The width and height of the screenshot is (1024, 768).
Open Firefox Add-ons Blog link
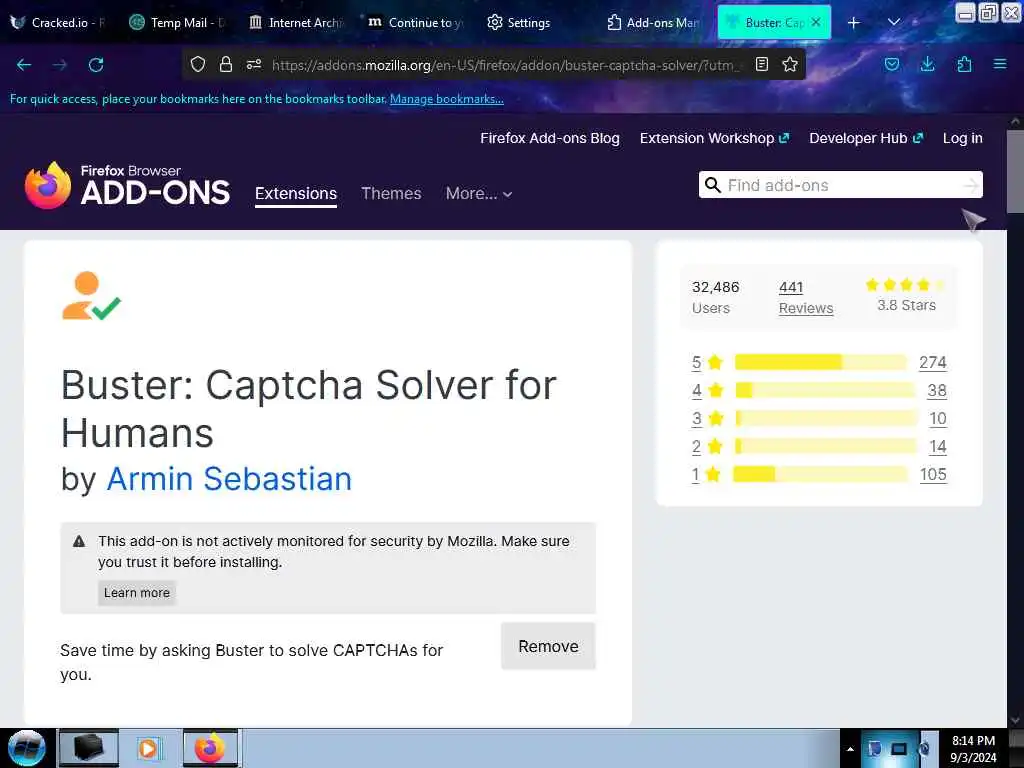tap(550, 138)
